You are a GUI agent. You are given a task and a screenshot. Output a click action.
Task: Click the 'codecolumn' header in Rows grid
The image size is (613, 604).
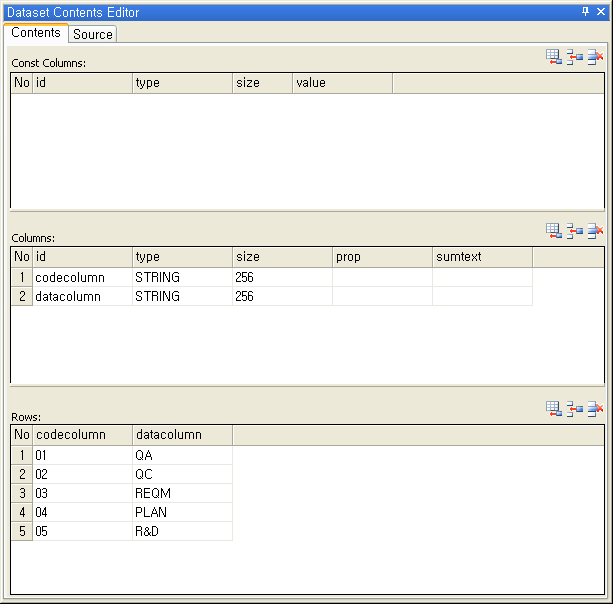[x=82, y=435]
